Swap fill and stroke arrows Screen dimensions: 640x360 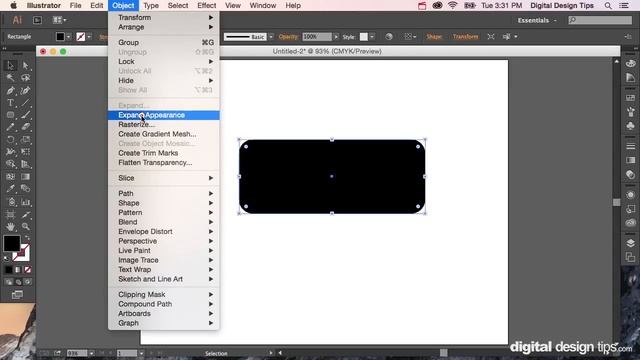coord(27,237)
